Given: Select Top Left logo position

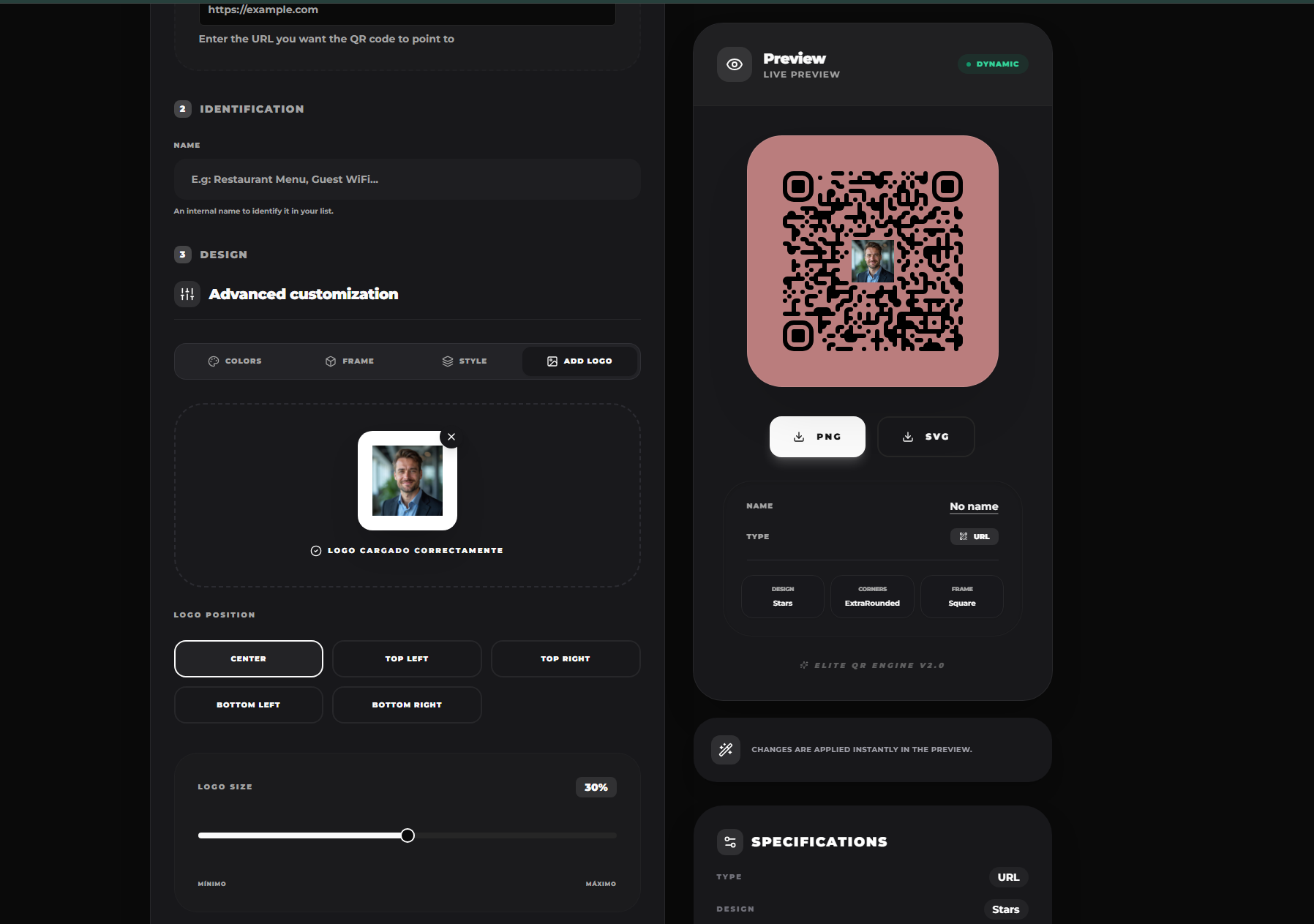Looking at the screenshot, I should (407, 658).
